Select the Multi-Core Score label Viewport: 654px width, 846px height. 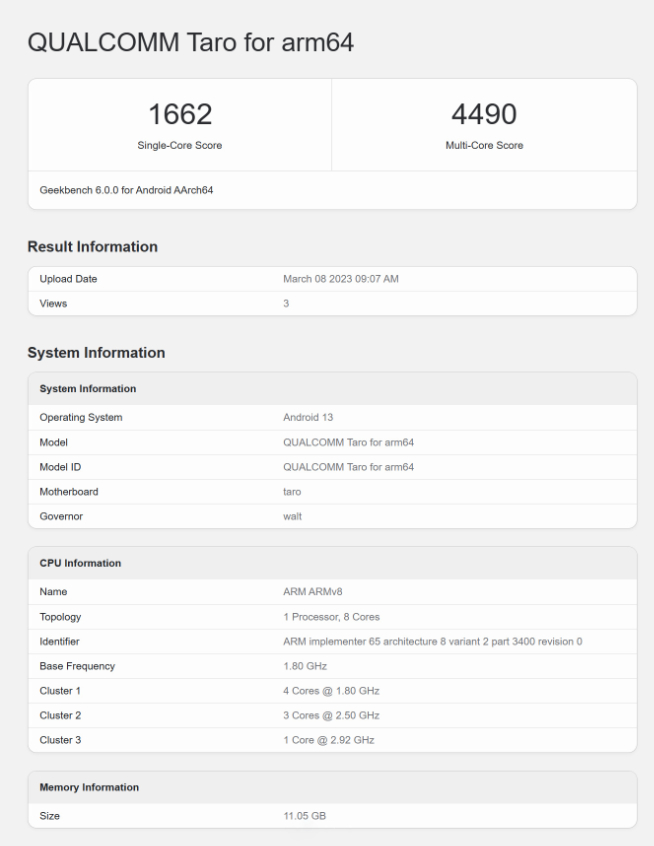[x=484, y=145]
